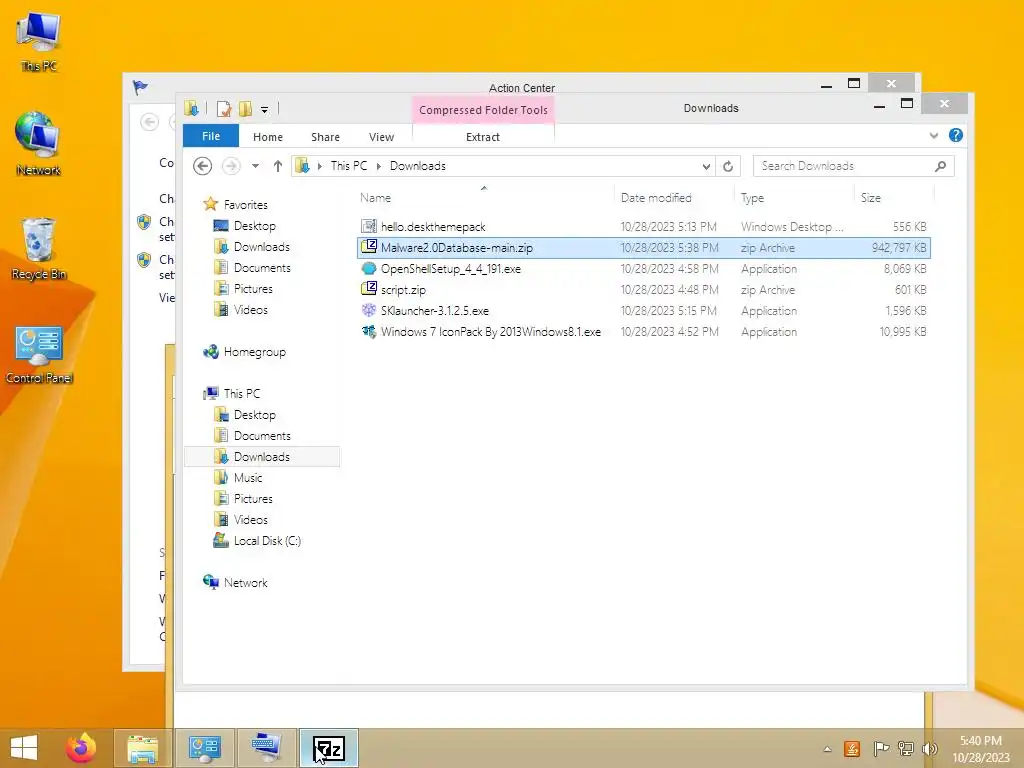Click the taskbar clock showing 5:40 PM

tap(981, 749)
